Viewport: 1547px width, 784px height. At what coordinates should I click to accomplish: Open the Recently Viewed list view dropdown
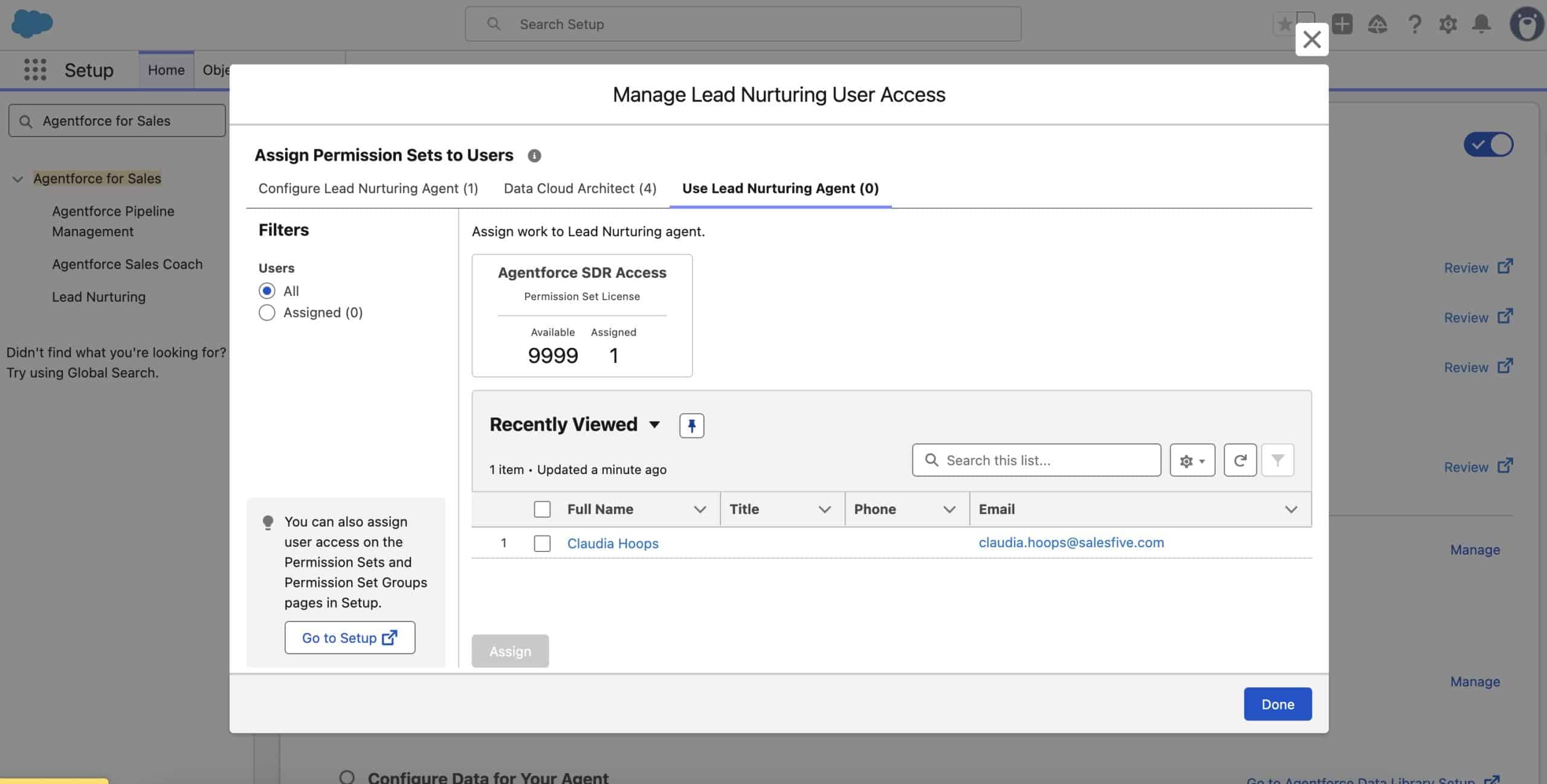[x=654, y=425]
